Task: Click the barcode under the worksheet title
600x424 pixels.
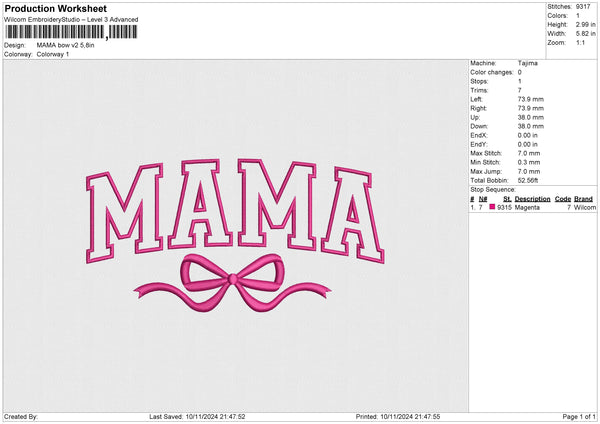Action: click(71, 32)
